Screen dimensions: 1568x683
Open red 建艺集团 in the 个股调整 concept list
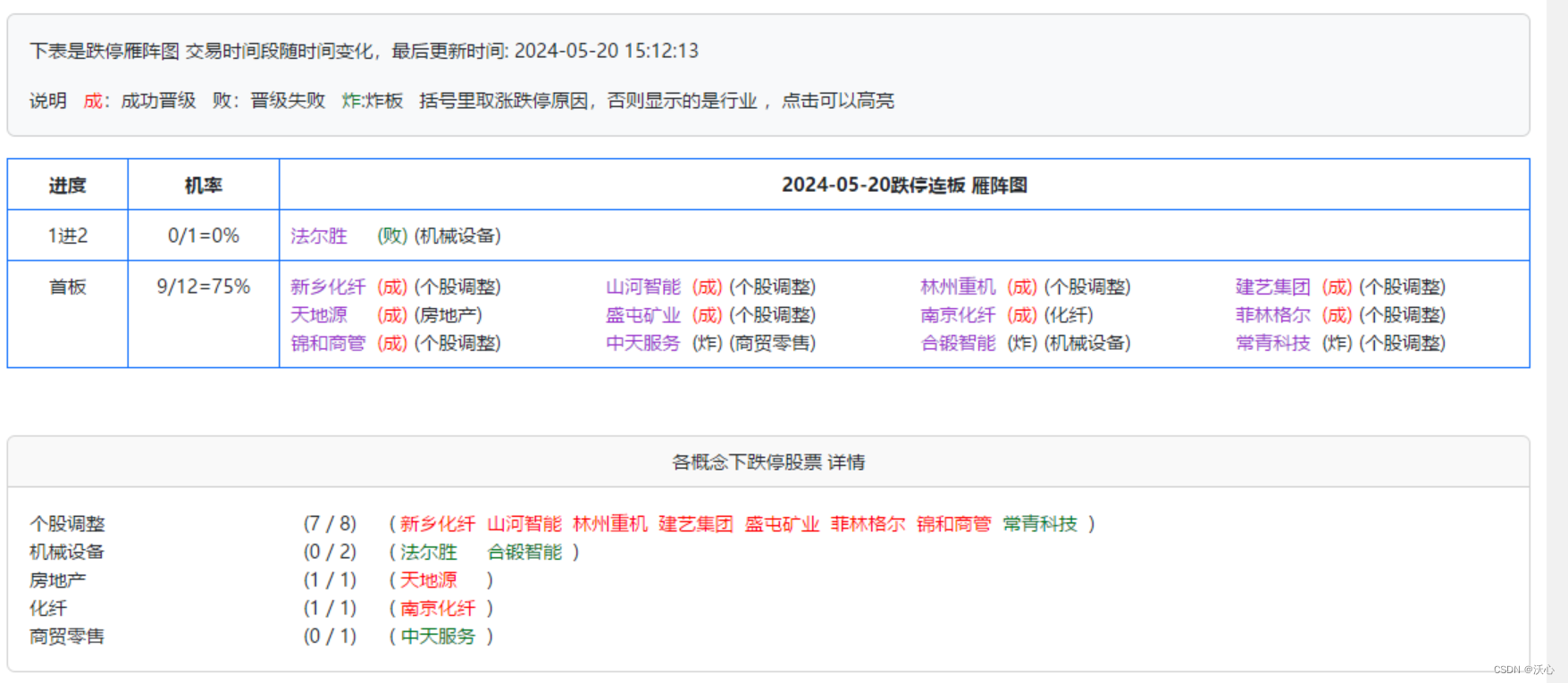pos(696,524)
